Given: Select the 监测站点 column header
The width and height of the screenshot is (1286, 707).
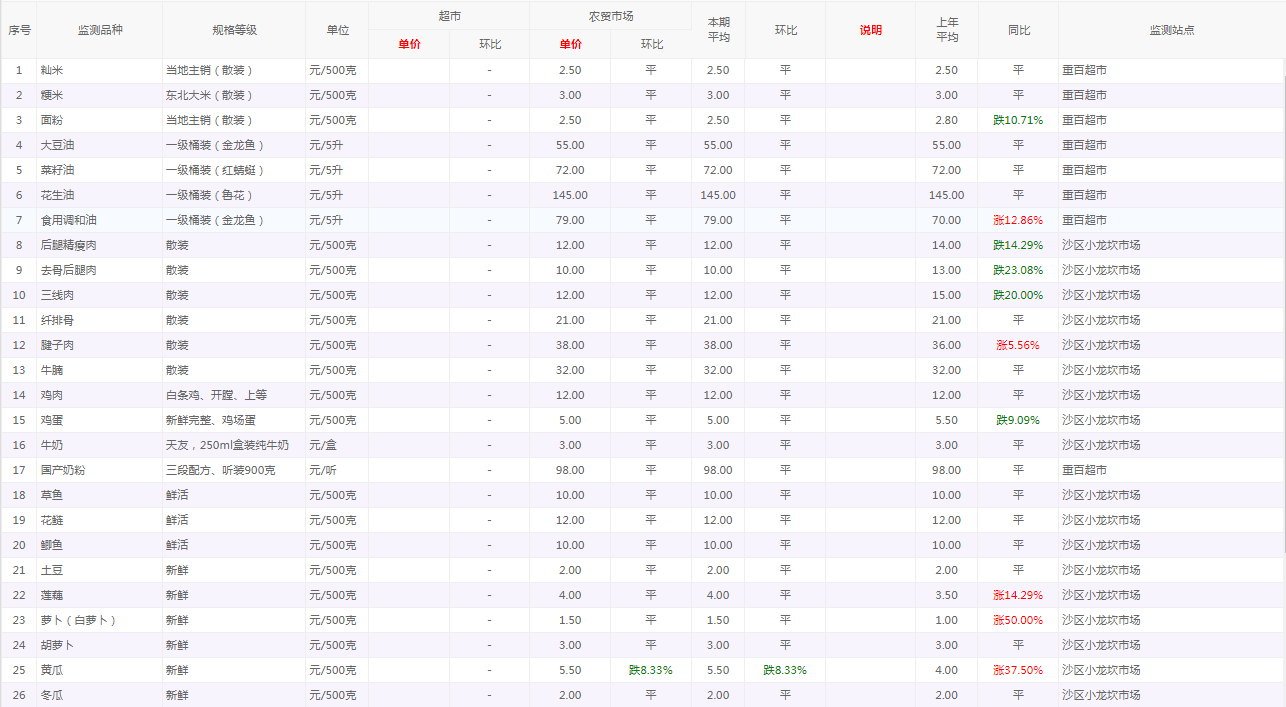Looking at the screenshot, I should point(1171,30).
